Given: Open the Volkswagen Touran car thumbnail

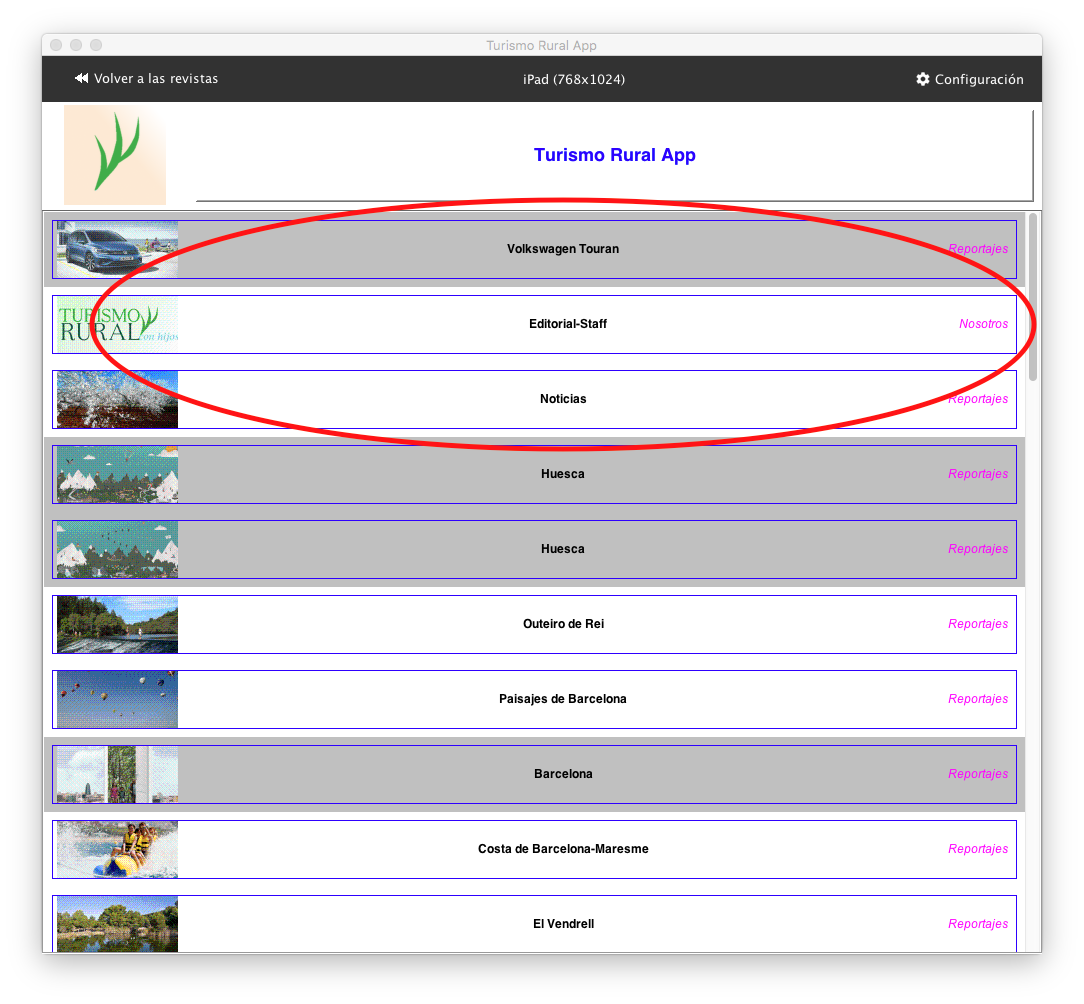Looking at the screenshot, I should pyautogui.click(x=116, y=249).
